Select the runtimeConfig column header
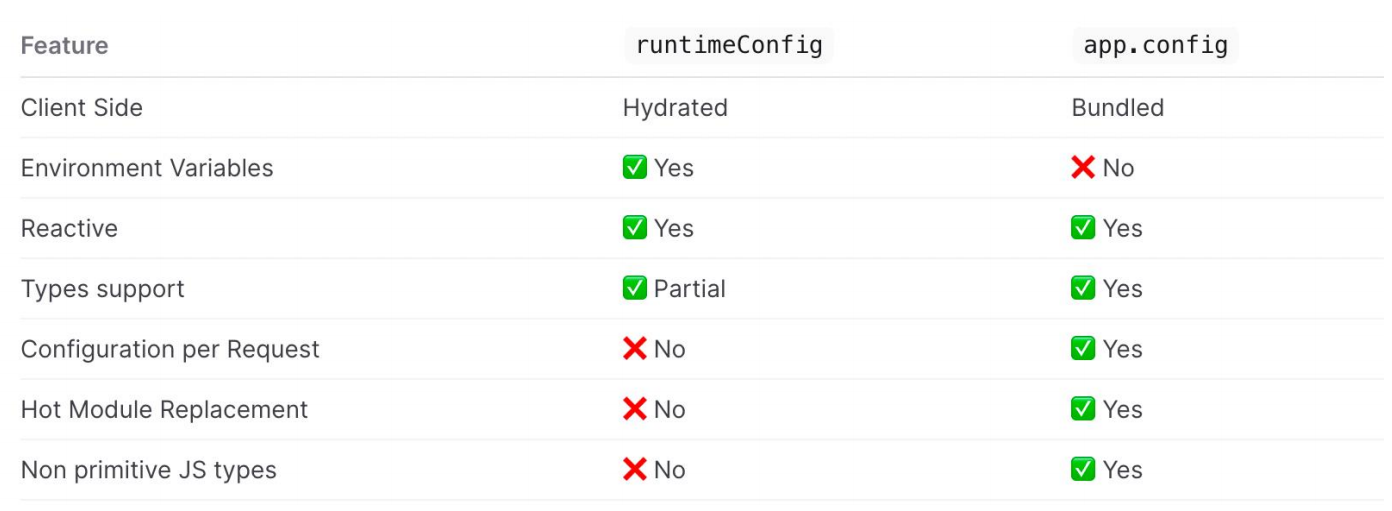Image resolution: width=1392 pixels, height=511 pixels. click(729, 46)
